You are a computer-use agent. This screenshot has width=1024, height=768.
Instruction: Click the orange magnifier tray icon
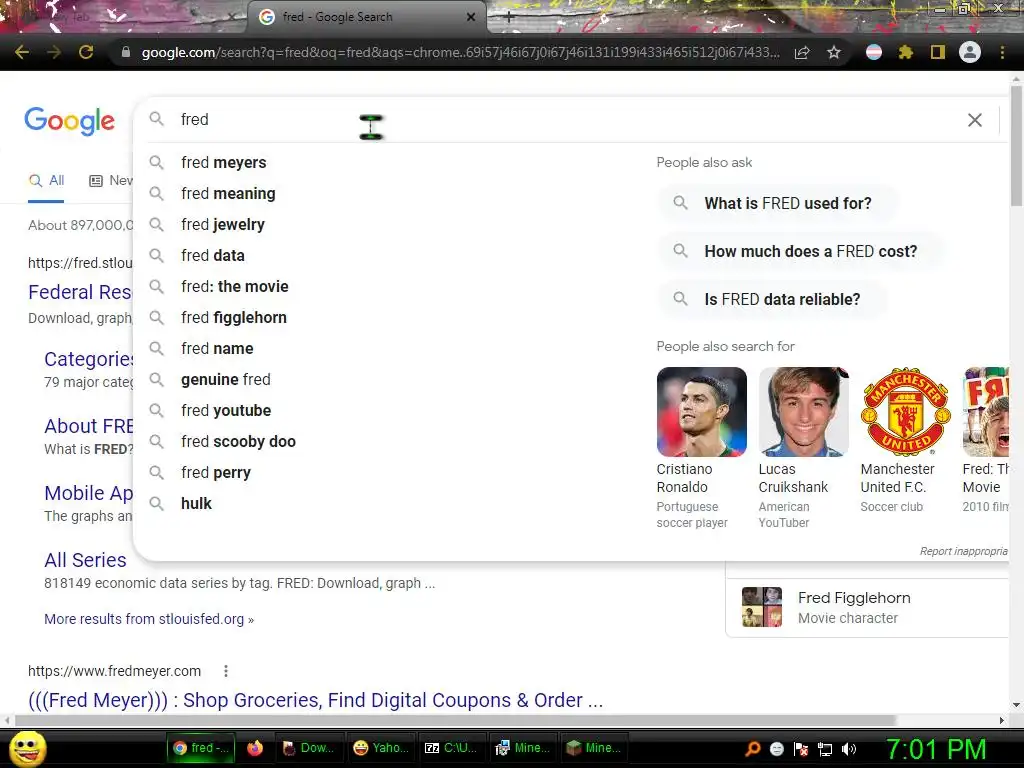click(753, 749)
